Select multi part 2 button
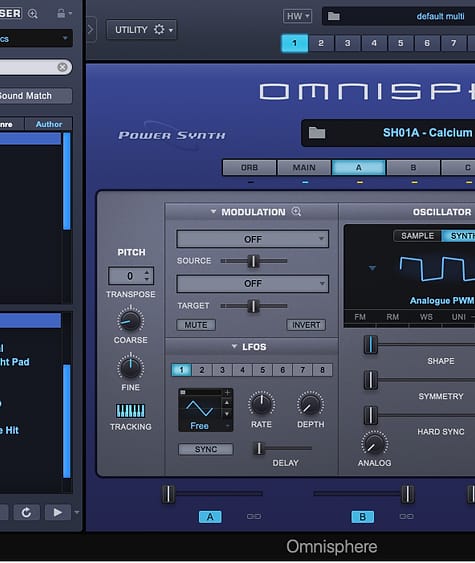 [x=321, y=43]
